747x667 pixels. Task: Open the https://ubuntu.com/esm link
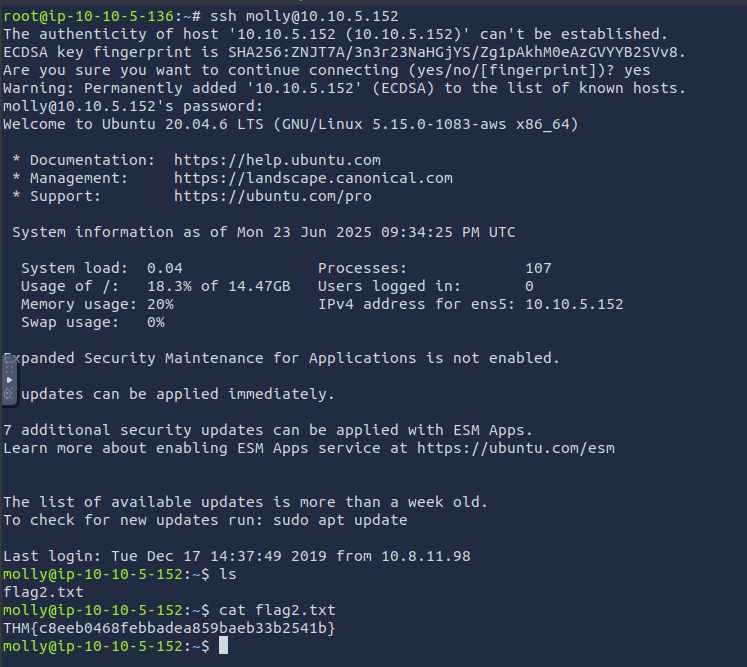point(516,448)
